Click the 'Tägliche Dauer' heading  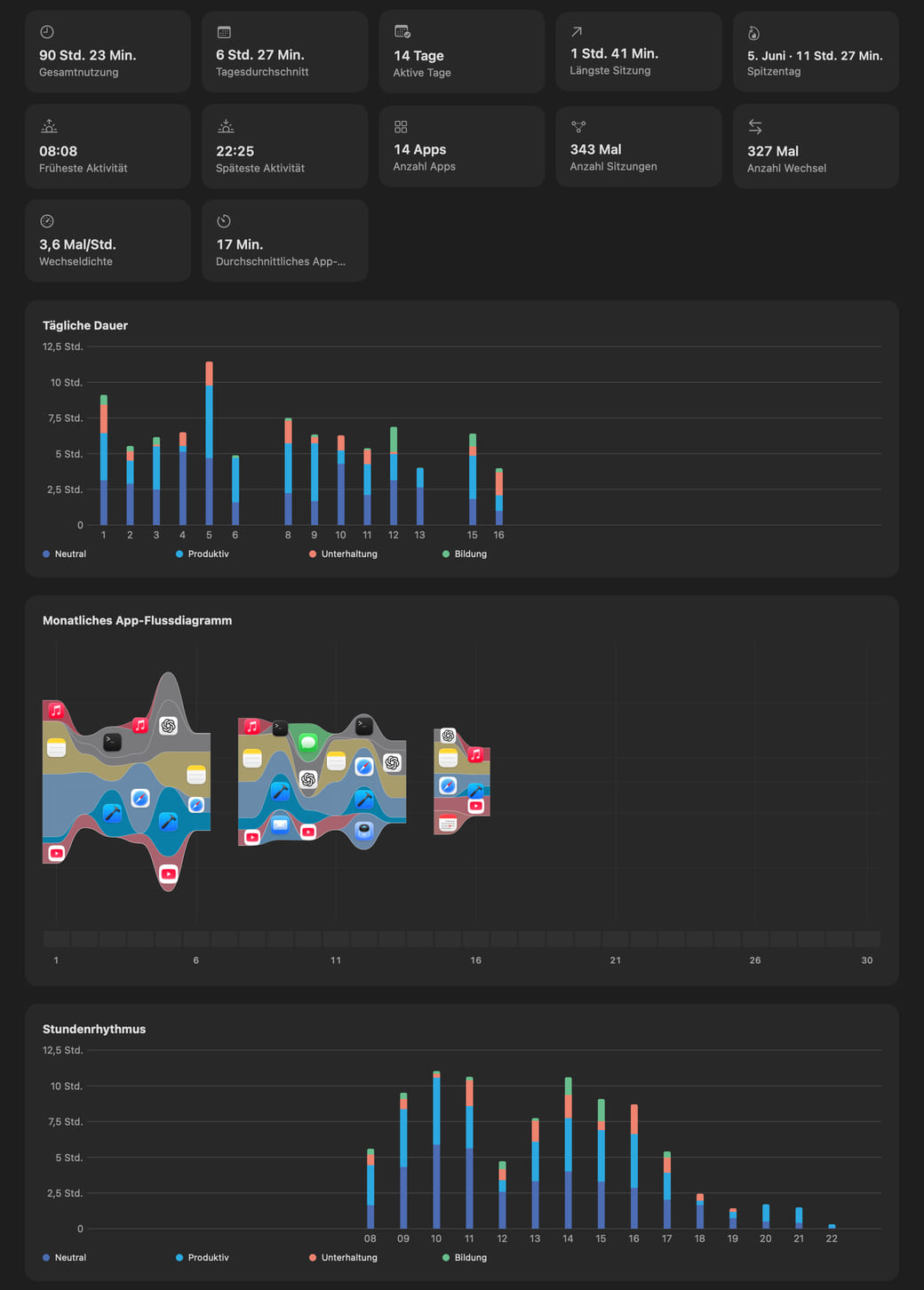point(85,325)
